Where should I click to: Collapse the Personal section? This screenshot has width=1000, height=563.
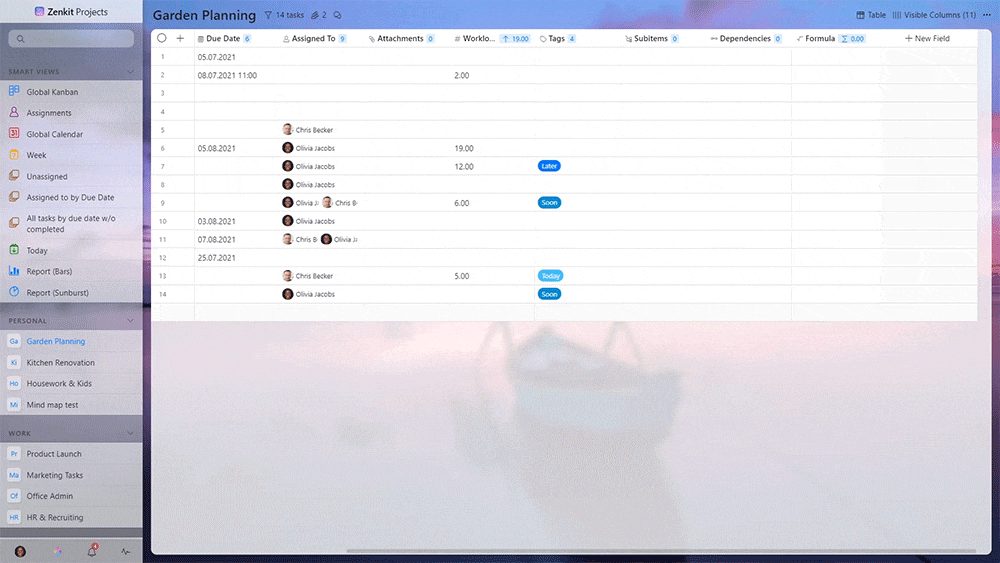pyautogui.click(x=130, y=321)
